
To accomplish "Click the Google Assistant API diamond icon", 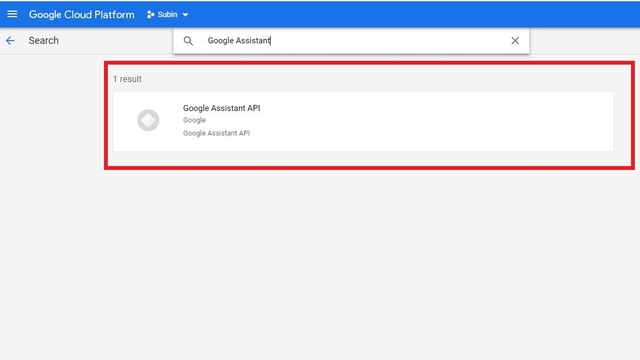I will pos(148,120).
